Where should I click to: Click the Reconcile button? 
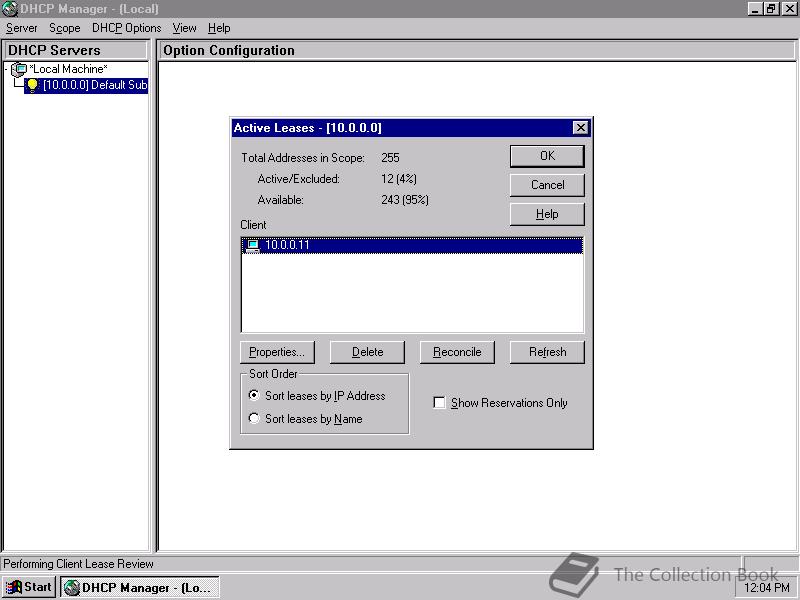457,352
